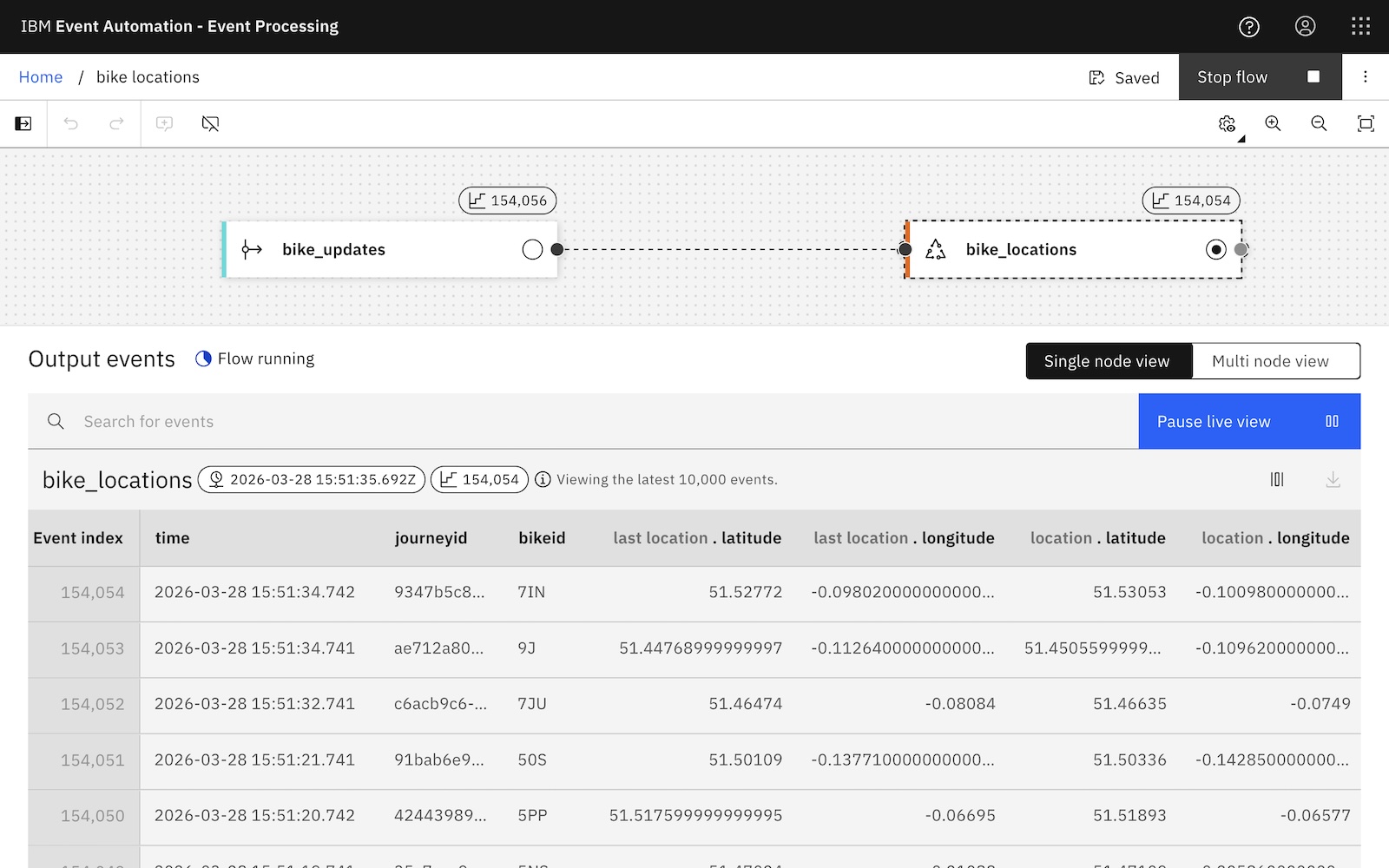Screen dimensions: 1389x868
Task: Click the hide comments icon in toolbar
Action: (210, 124)
